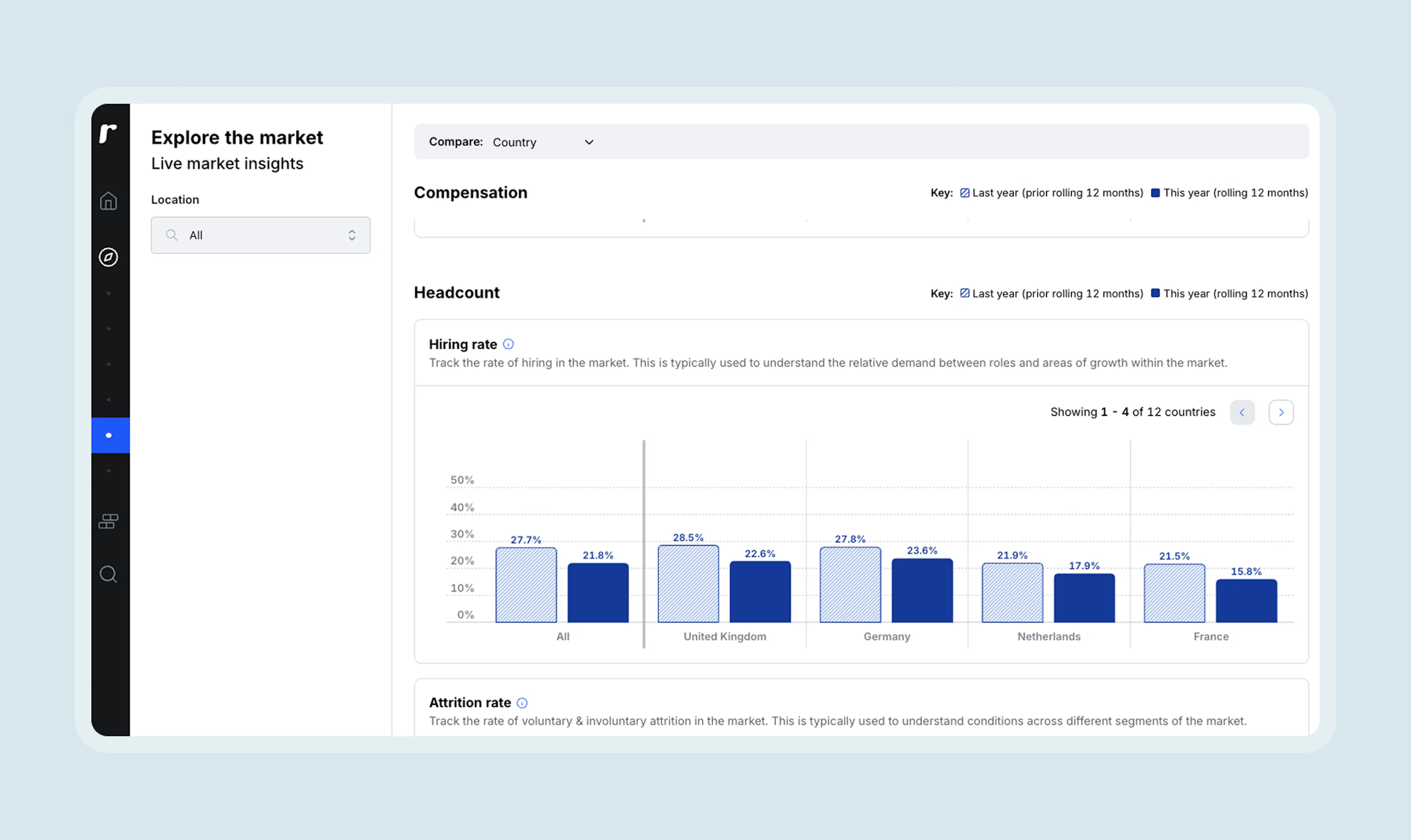Open the Compare Country dropdown

[x=543, y=142]
